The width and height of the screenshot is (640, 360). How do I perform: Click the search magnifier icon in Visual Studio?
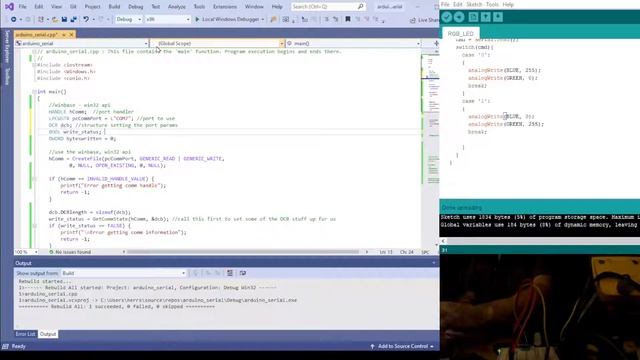[x=360, y=7]
